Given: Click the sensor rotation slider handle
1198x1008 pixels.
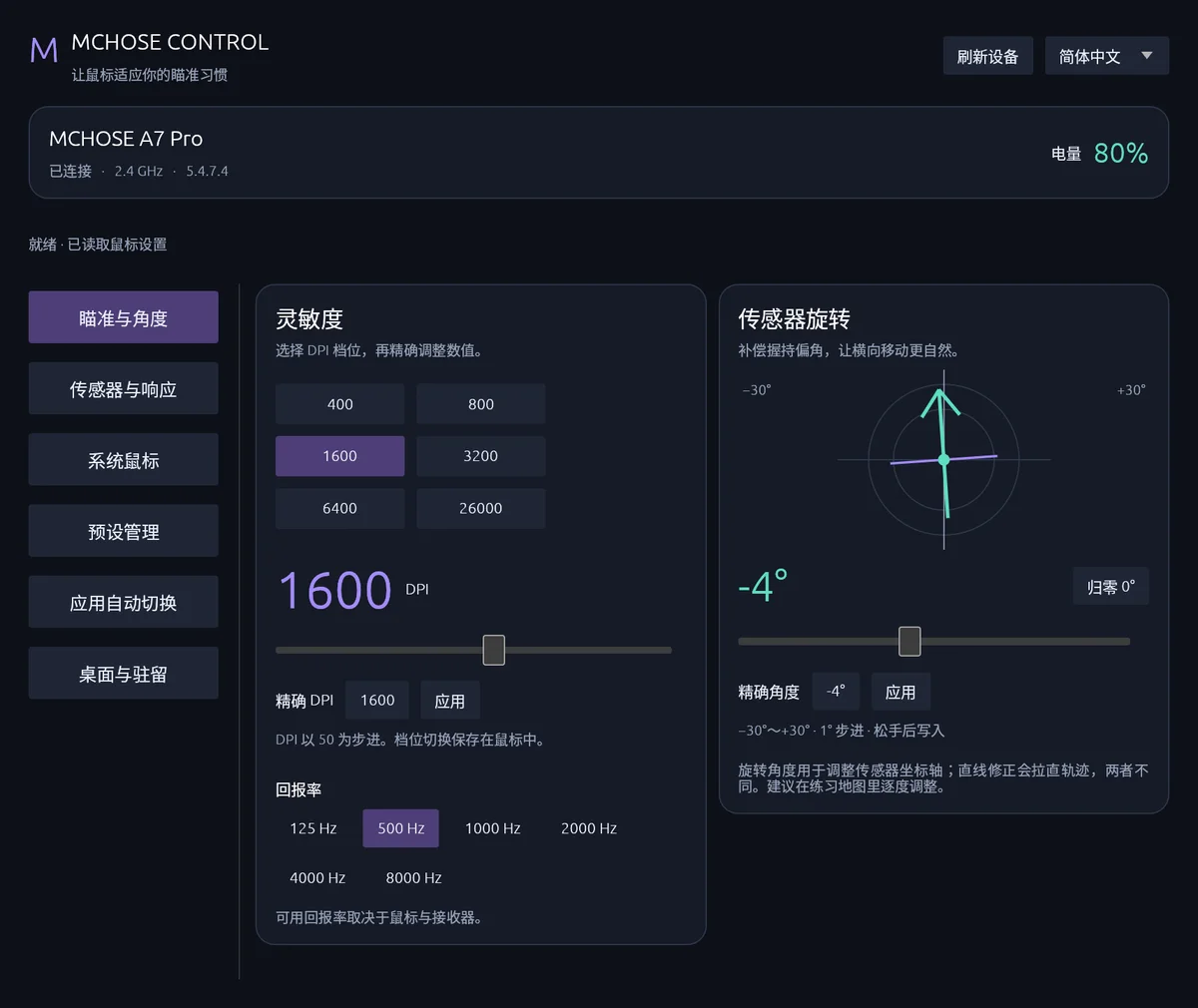Looking at the screenshot, I should [x=909, y=641].
